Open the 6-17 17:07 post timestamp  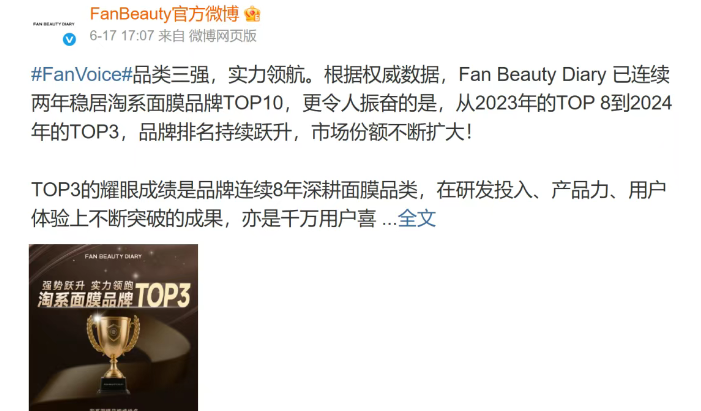coord(122,36)
